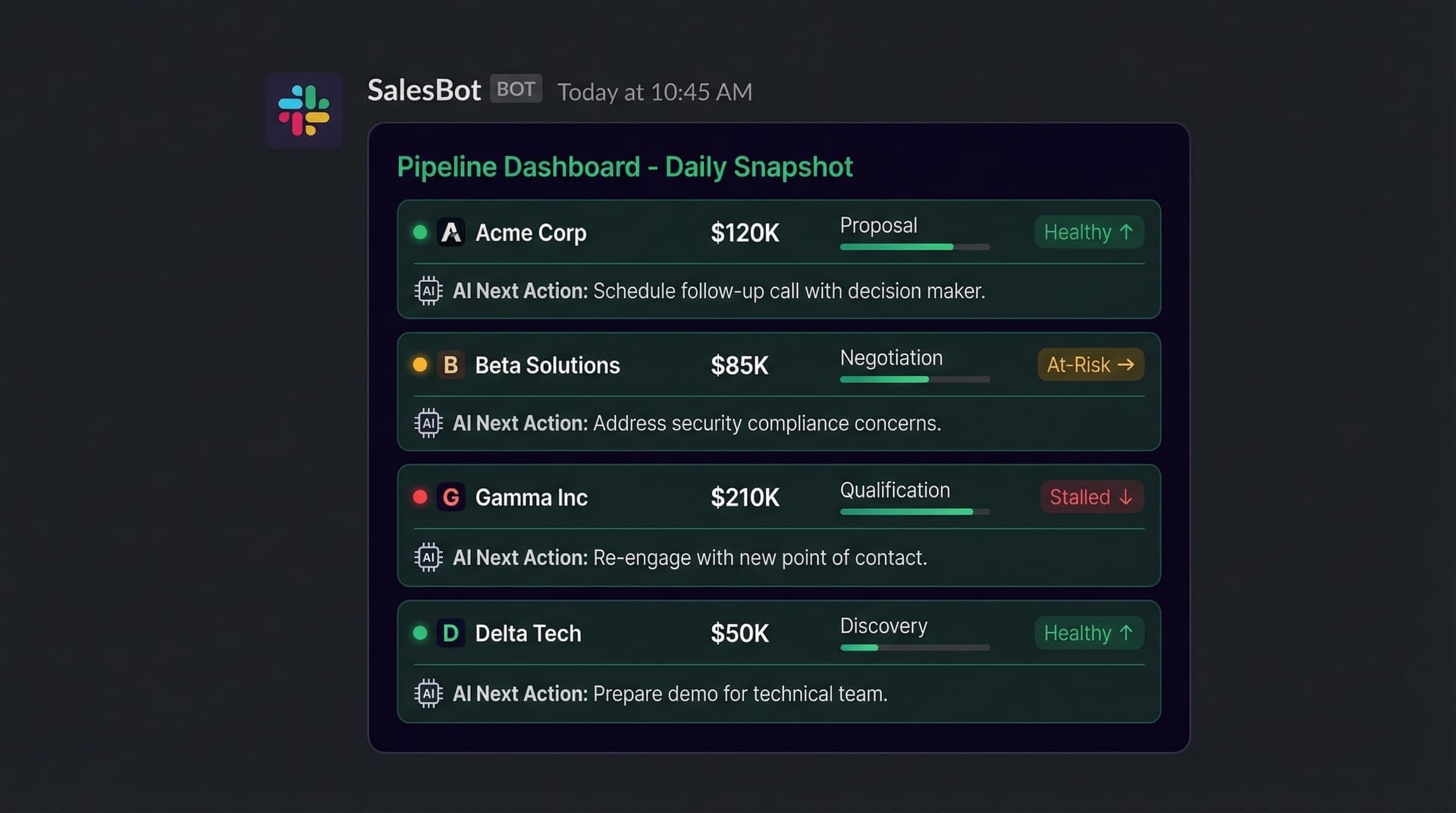Click the SalesBot Slack avatar icon
Viewport: 1456px width, 813px height.
coord(303,110)
